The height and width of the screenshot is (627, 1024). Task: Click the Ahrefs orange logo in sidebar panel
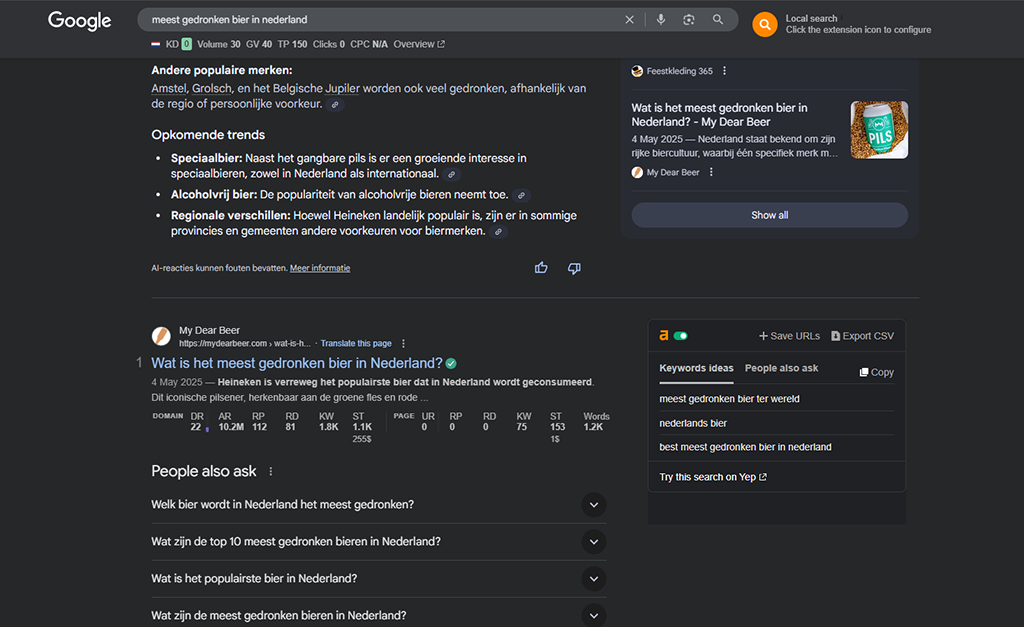(664, 336)
